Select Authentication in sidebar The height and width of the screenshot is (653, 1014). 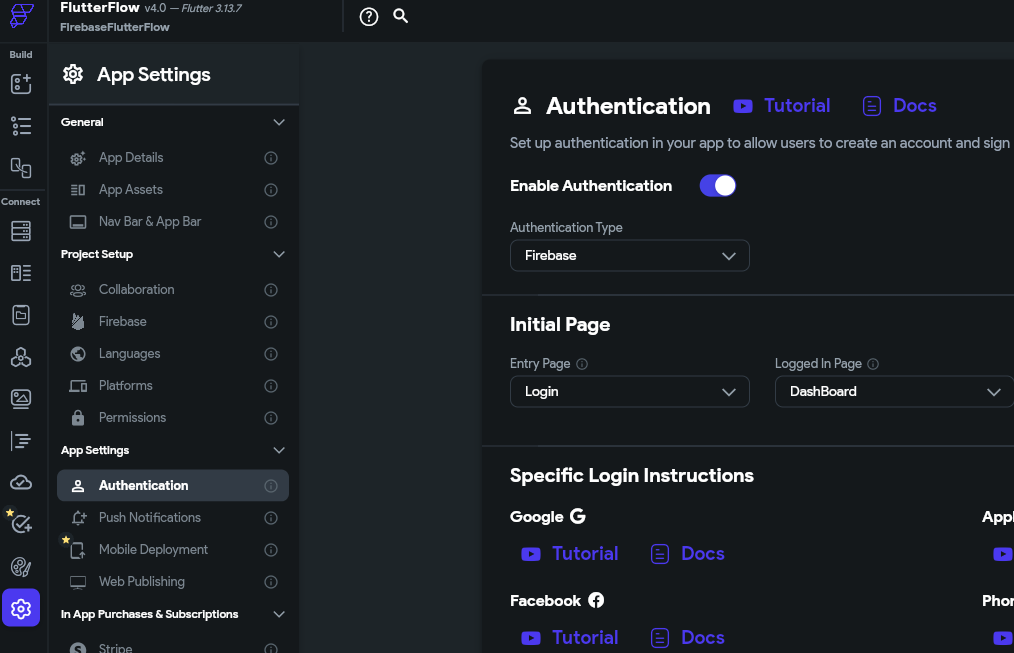pos(173,486)
